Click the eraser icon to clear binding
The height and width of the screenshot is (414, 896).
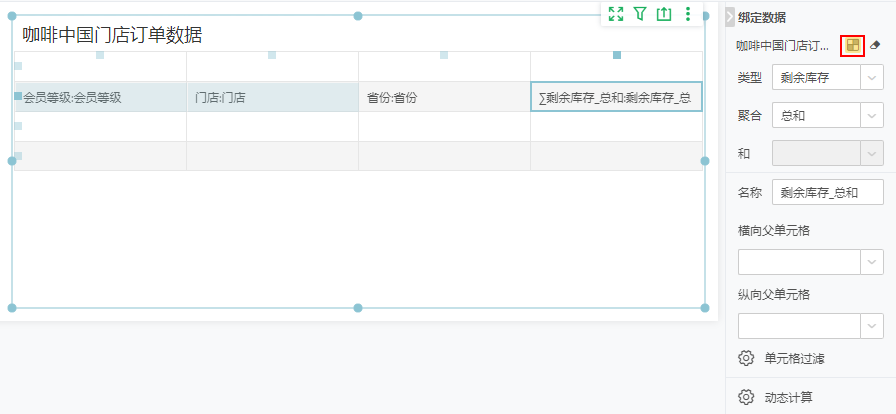pos(876,46)
